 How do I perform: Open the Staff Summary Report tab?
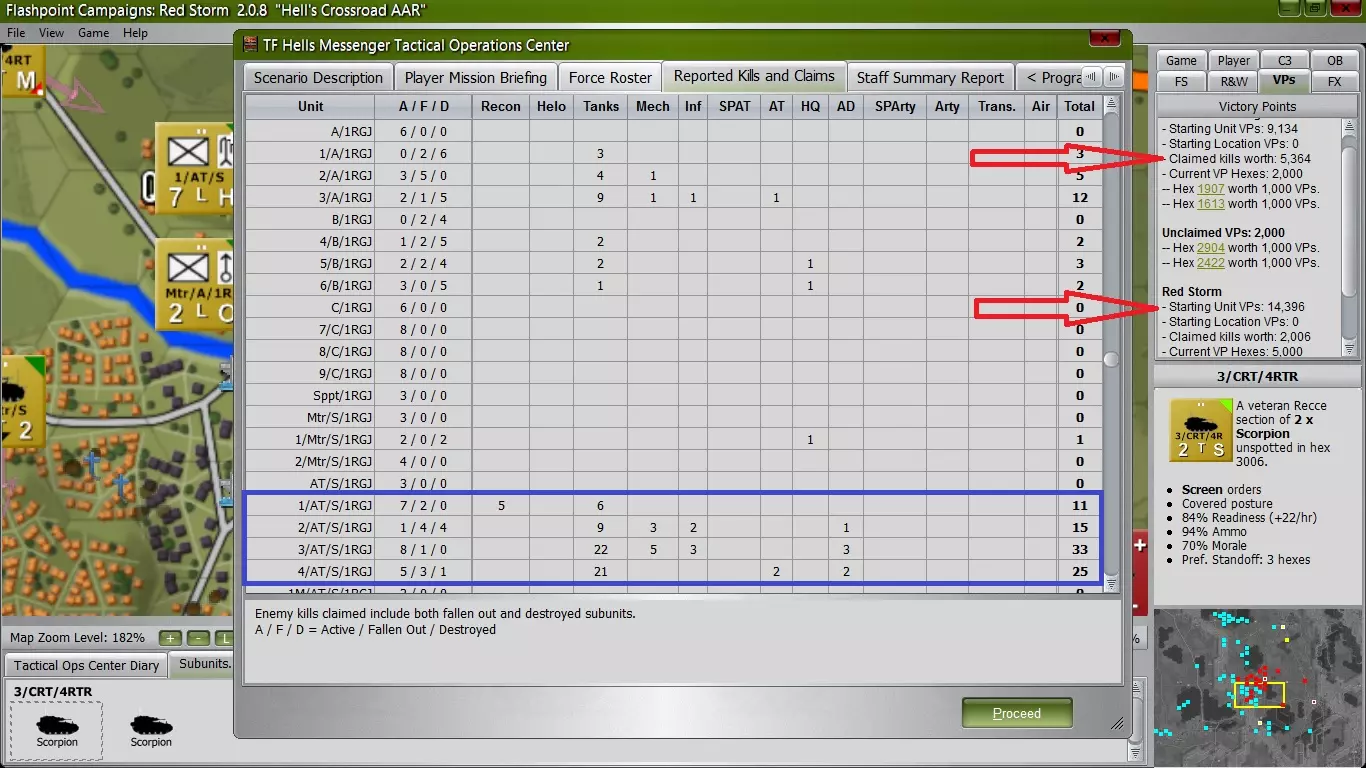click(930, 77)
